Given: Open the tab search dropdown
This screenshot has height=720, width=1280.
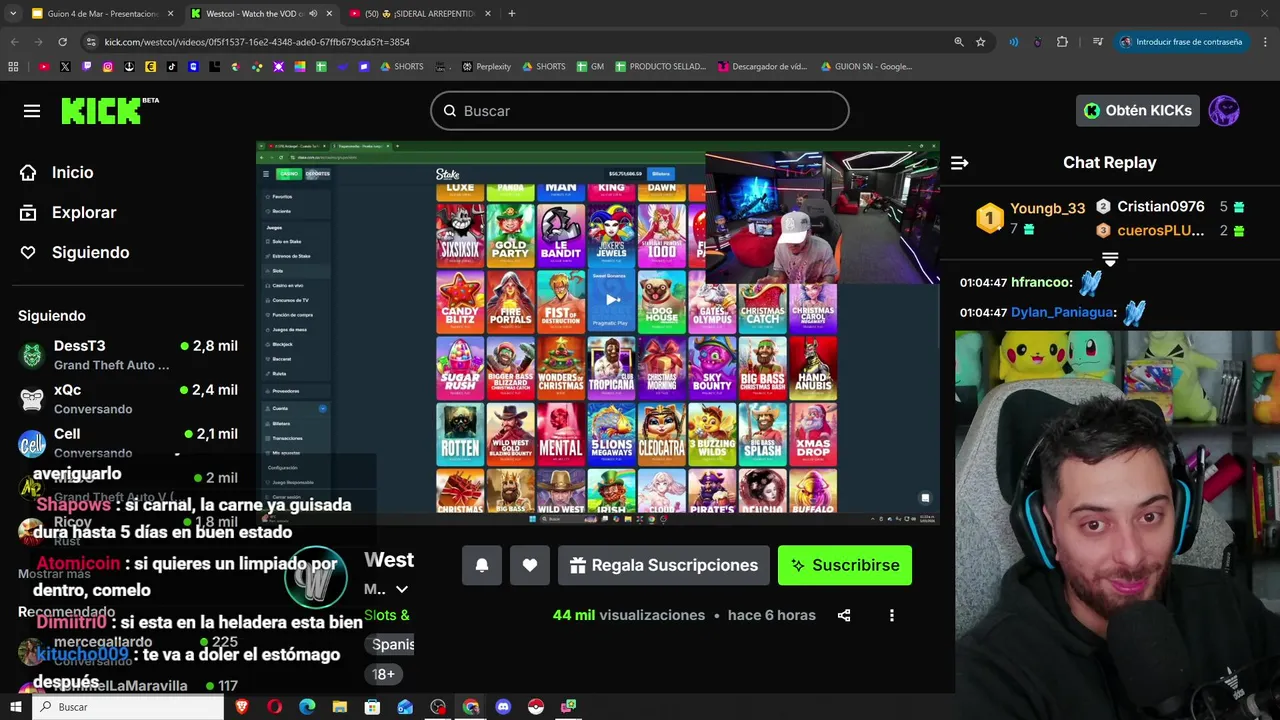Looking at the screenshot, I should coord(13,14).
